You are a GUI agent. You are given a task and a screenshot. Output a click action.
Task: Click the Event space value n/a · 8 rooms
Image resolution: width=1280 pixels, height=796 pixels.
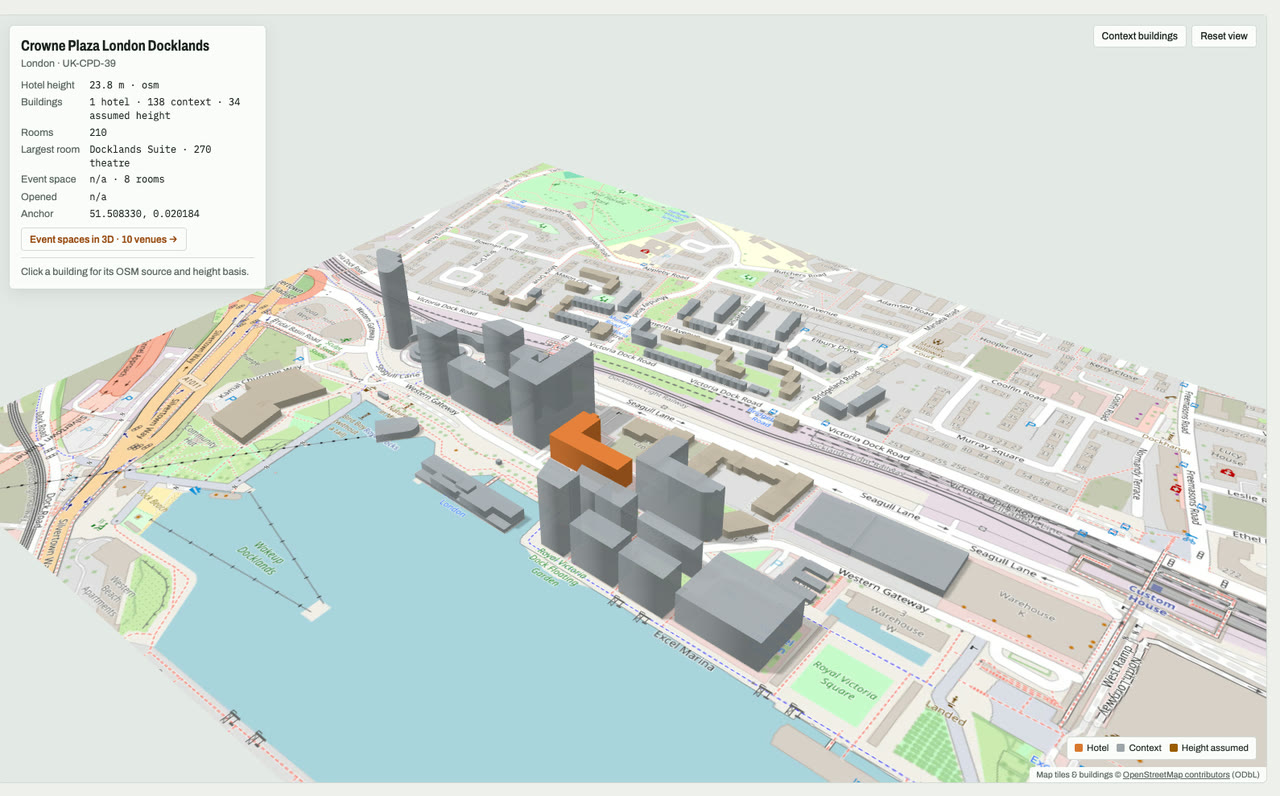[127, 179]
